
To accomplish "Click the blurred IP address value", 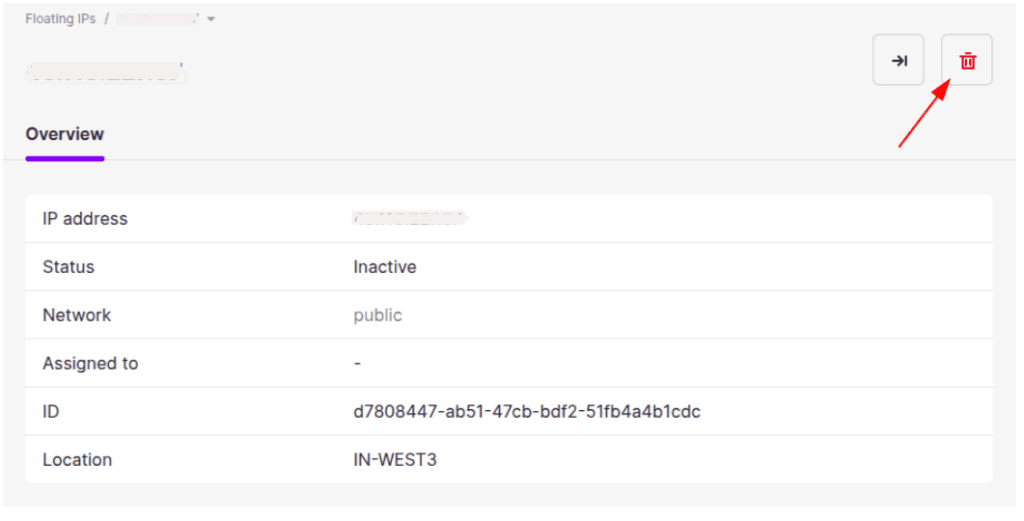I will tap(409, 218).
